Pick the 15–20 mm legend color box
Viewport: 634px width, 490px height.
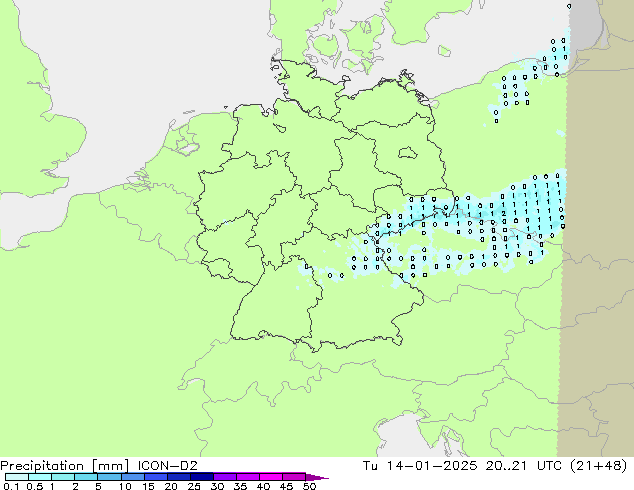click(x=156, y=477)
